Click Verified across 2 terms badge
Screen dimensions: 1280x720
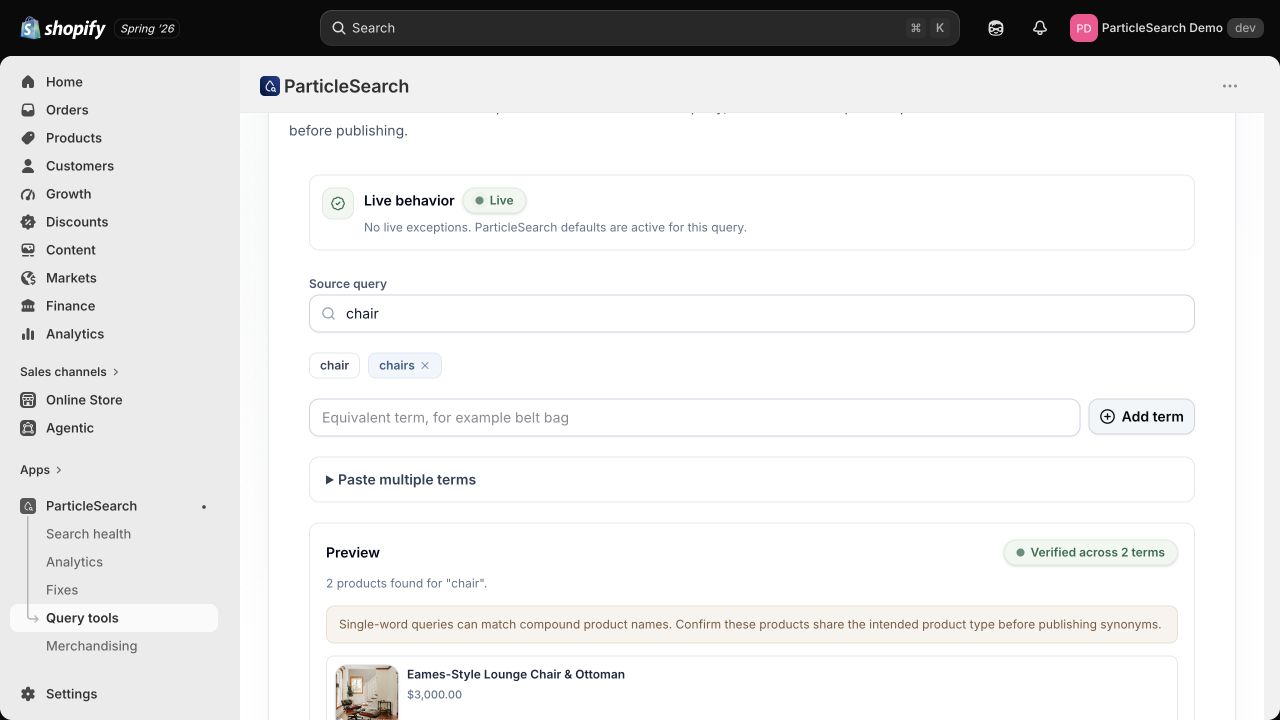1090,553
